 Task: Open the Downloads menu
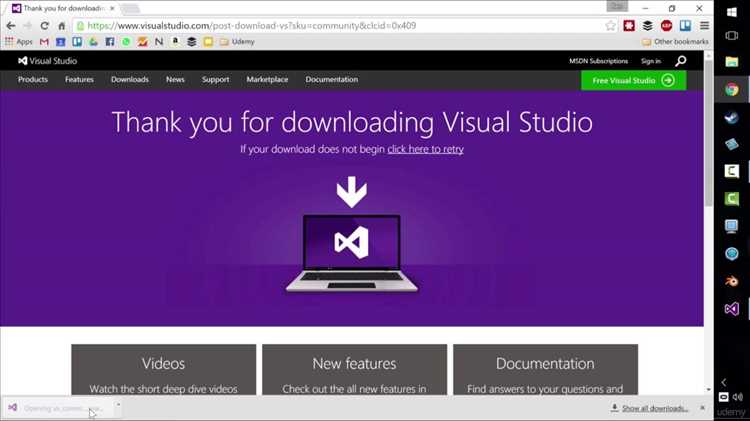click(x=130, y=79)
